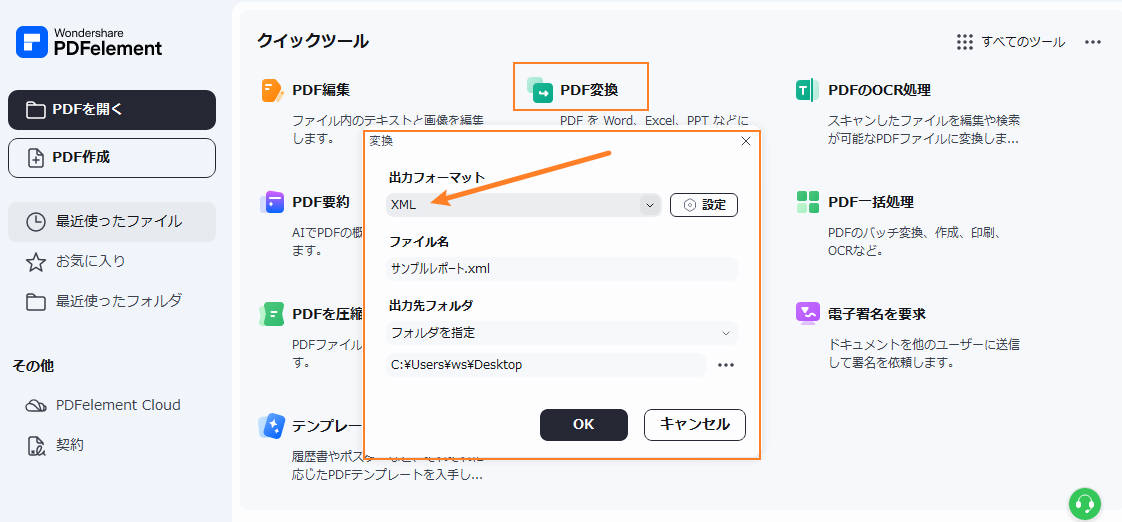Click the 設定 button in dialog

[704, 205]
